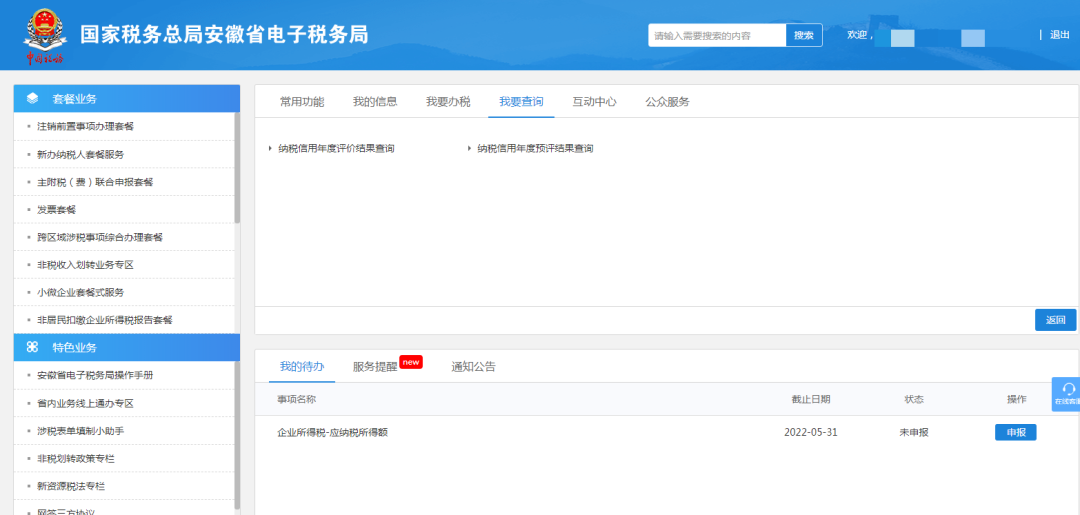Switch to the 通知公告 tab
Image resolution: width=1080 pixels, height=515 pixels.
tap(473, 366)
